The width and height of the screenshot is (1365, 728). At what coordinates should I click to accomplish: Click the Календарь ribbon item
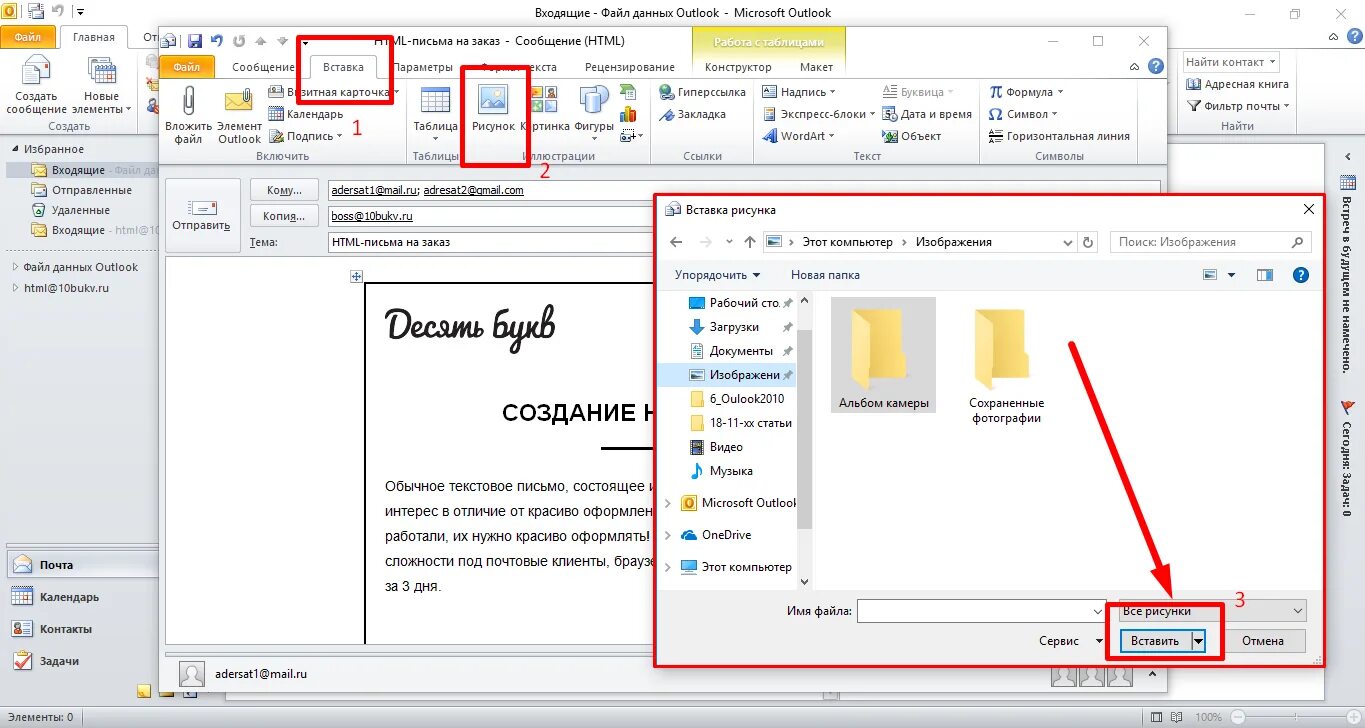(x=306, y=114)
